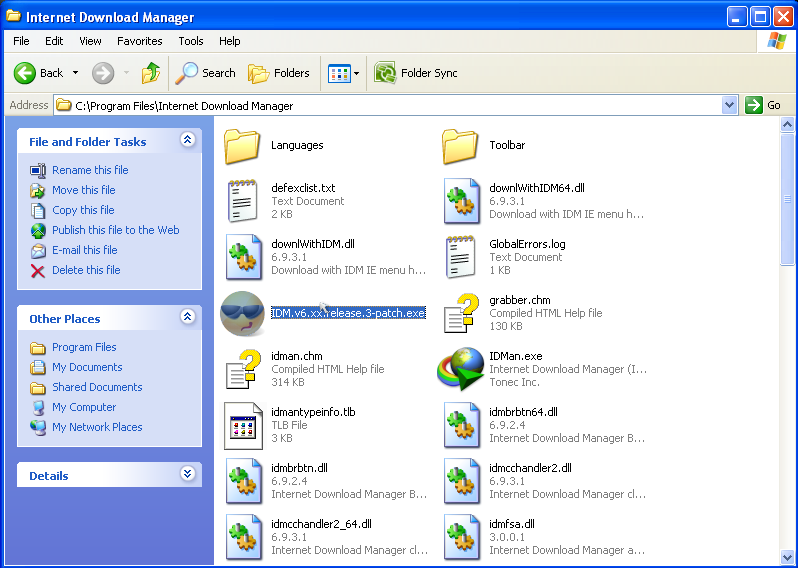Select idmcchandler2.dll file icon
This screenshot has height=568, width=798.
[462, 481]
